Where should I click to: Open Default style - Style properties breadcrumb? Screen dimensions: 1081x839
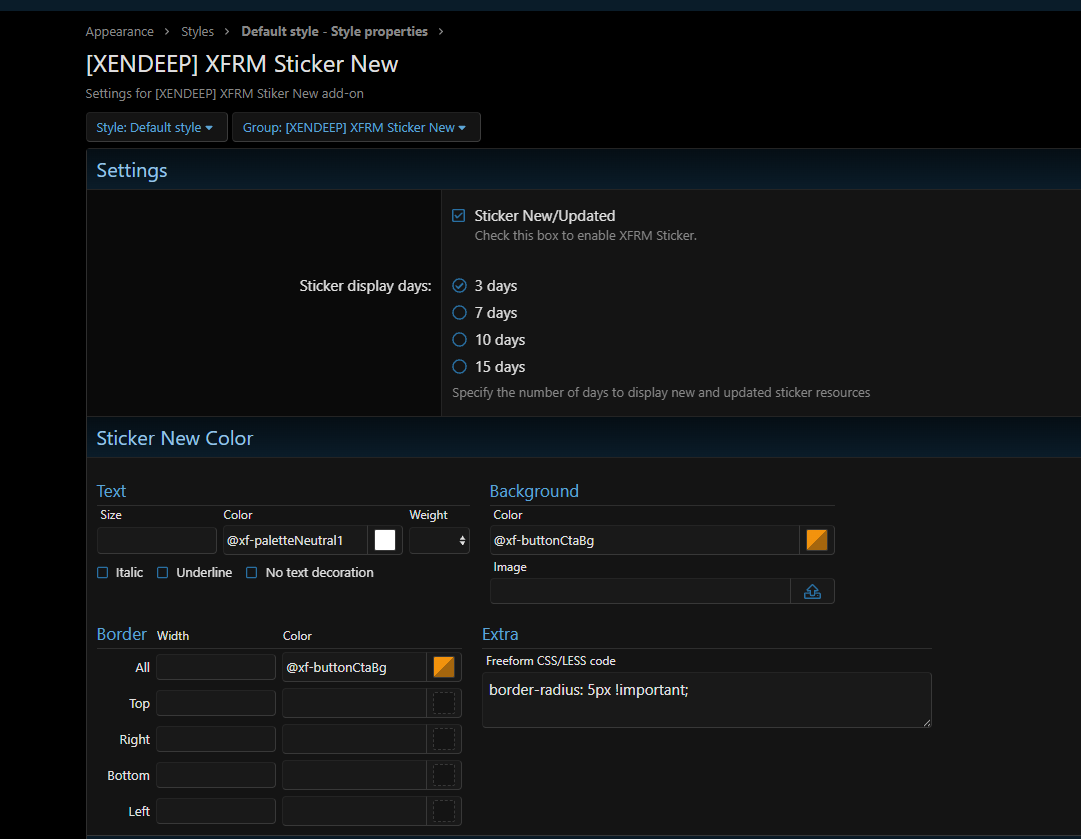pos(334,32)
